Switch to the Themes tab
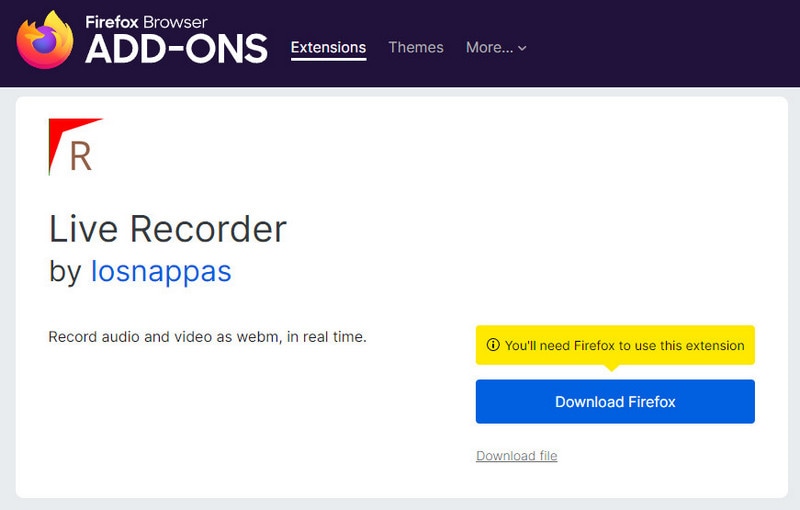Image resolution: width=800 pixels, height=510 pixels. (x=416, y=47)
